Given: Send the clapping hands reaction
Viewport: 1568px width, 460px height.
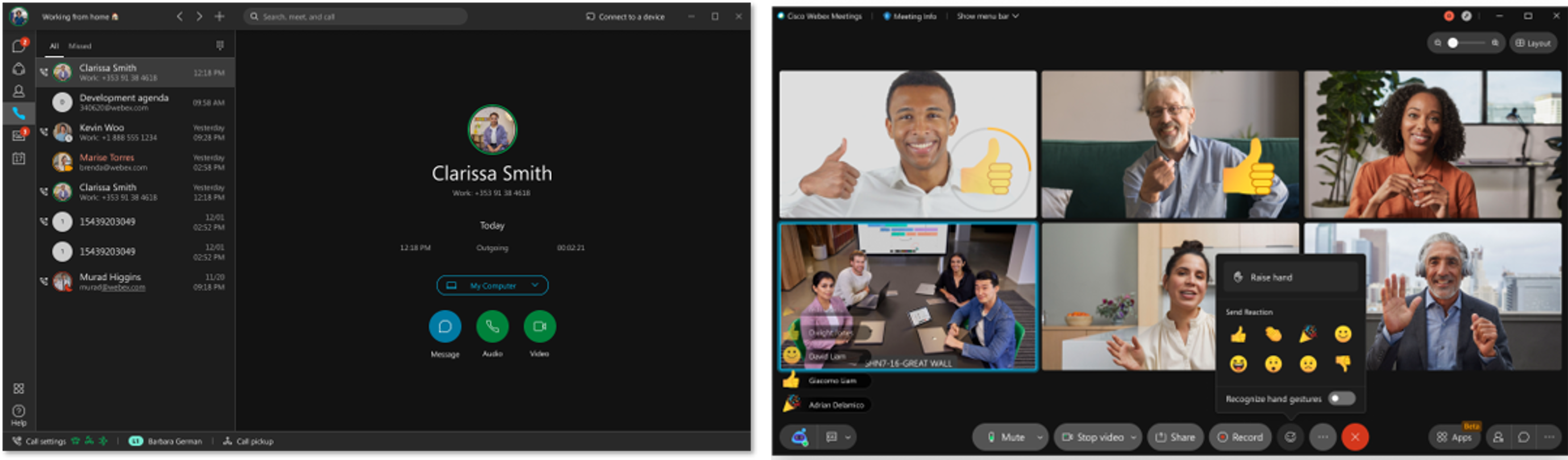Looking at the screenshot, I should pos(1273,334).
